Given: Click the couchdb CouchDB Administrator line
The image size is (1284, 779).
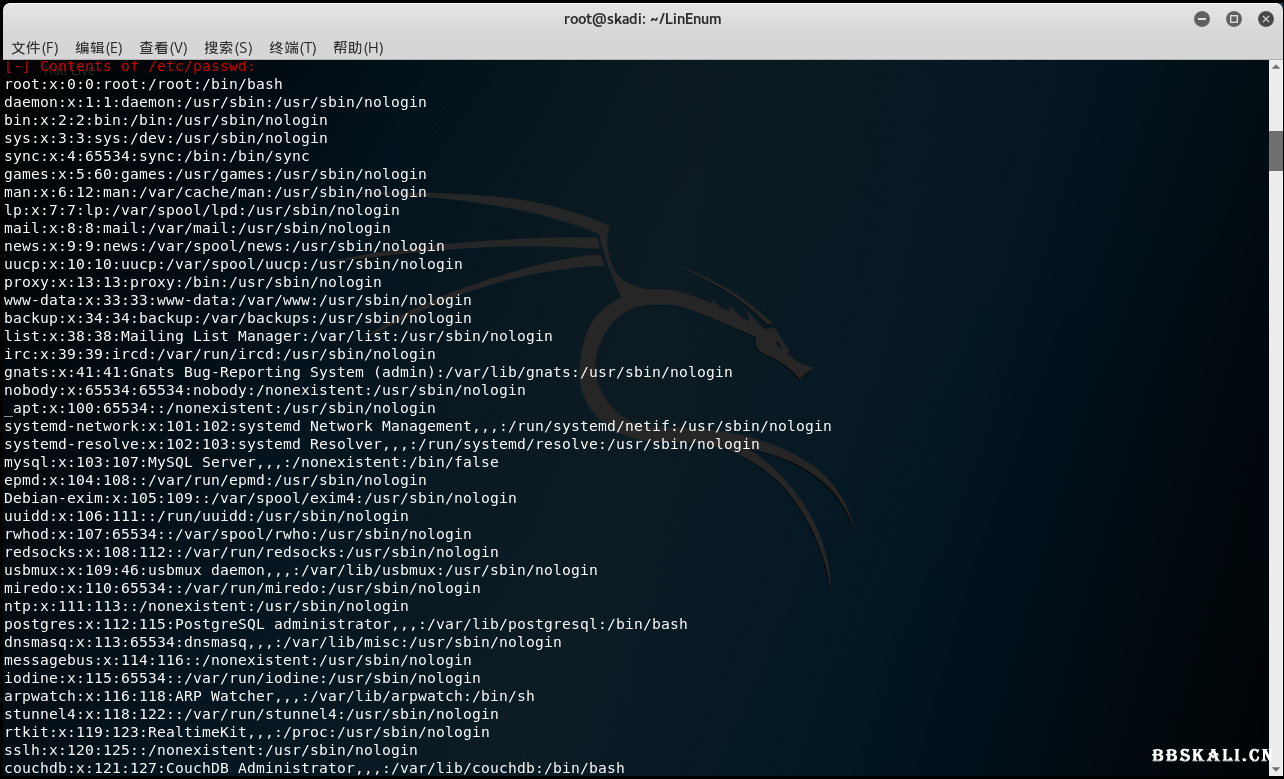Looking at the screenshot, I should pos(314,768).
